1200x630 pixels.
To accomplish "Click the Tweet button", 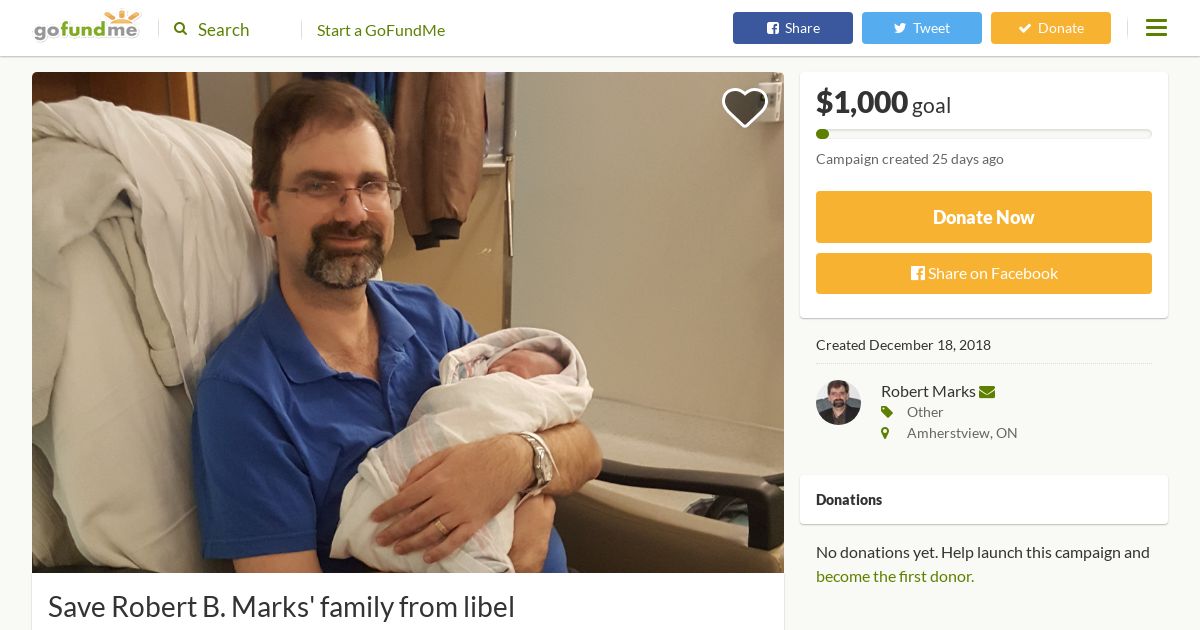I will click(922, 28).
